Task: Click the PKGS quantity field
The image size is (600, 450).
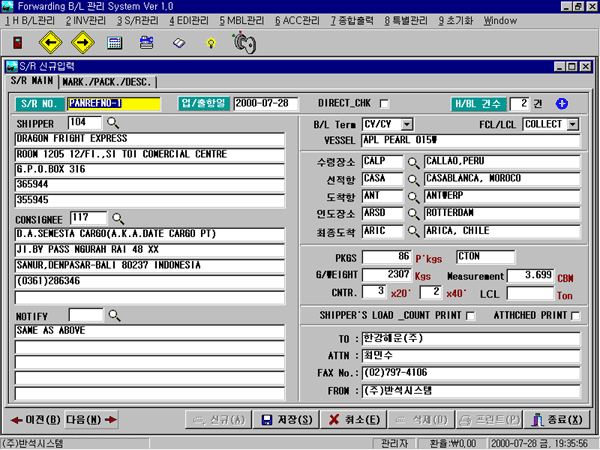Action: [386, 257]
